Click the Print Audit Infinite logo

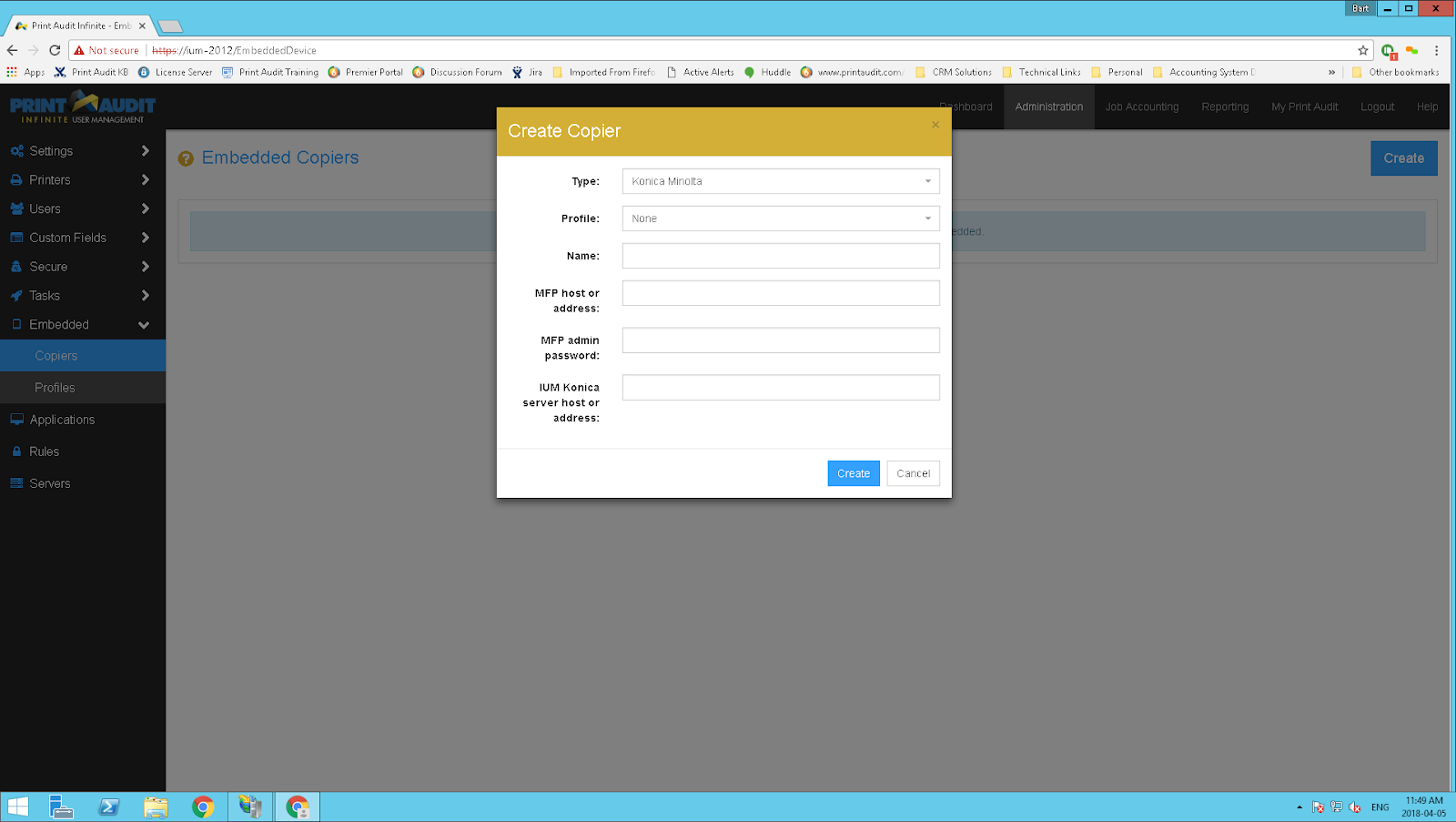pyautogui.click(x=83, y=107)
